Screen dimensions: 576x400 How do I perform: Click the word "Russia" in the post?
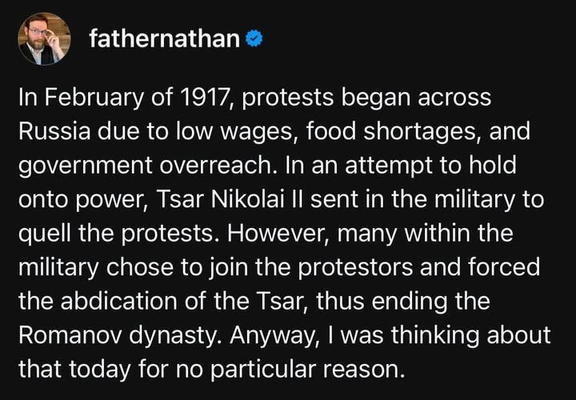pos(54,131)
